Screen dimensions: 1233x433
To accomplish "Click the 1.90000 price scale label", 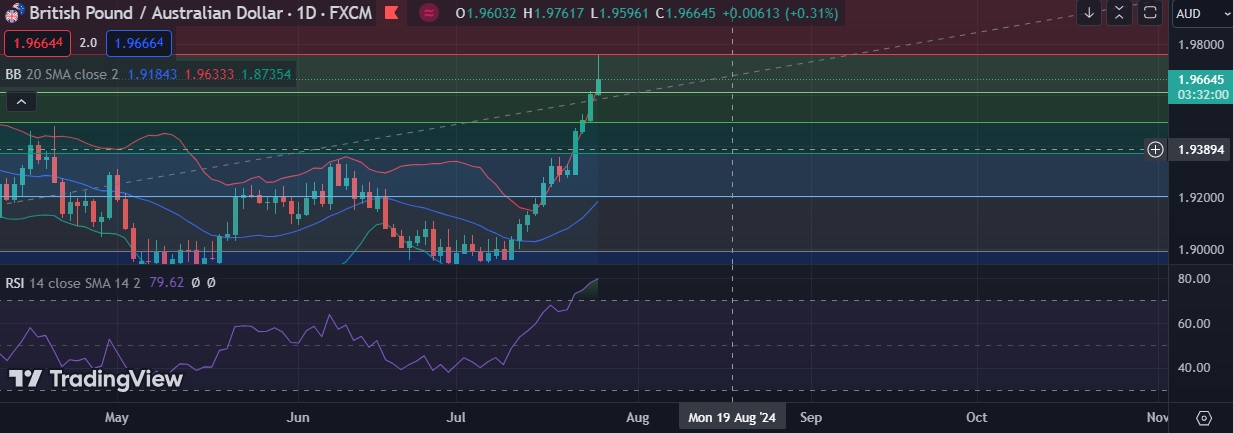I will pos(1201,249).
